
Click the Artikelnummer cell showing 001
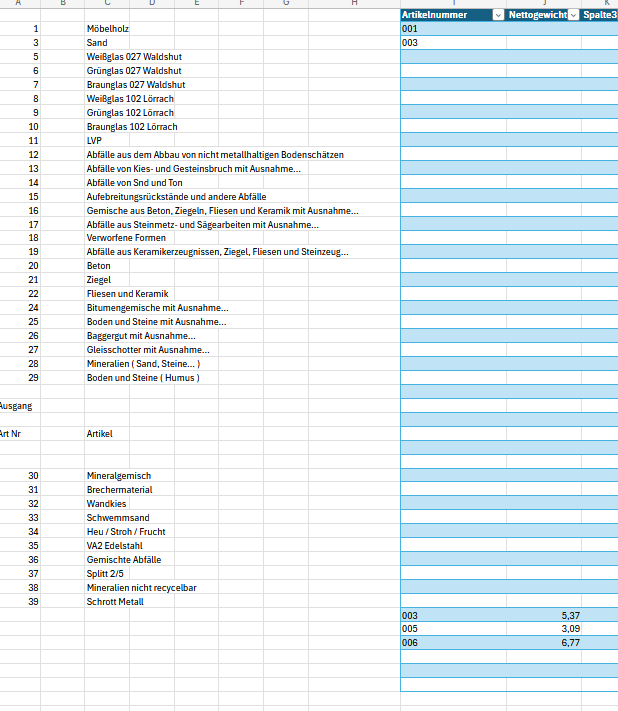pos(453,29)
